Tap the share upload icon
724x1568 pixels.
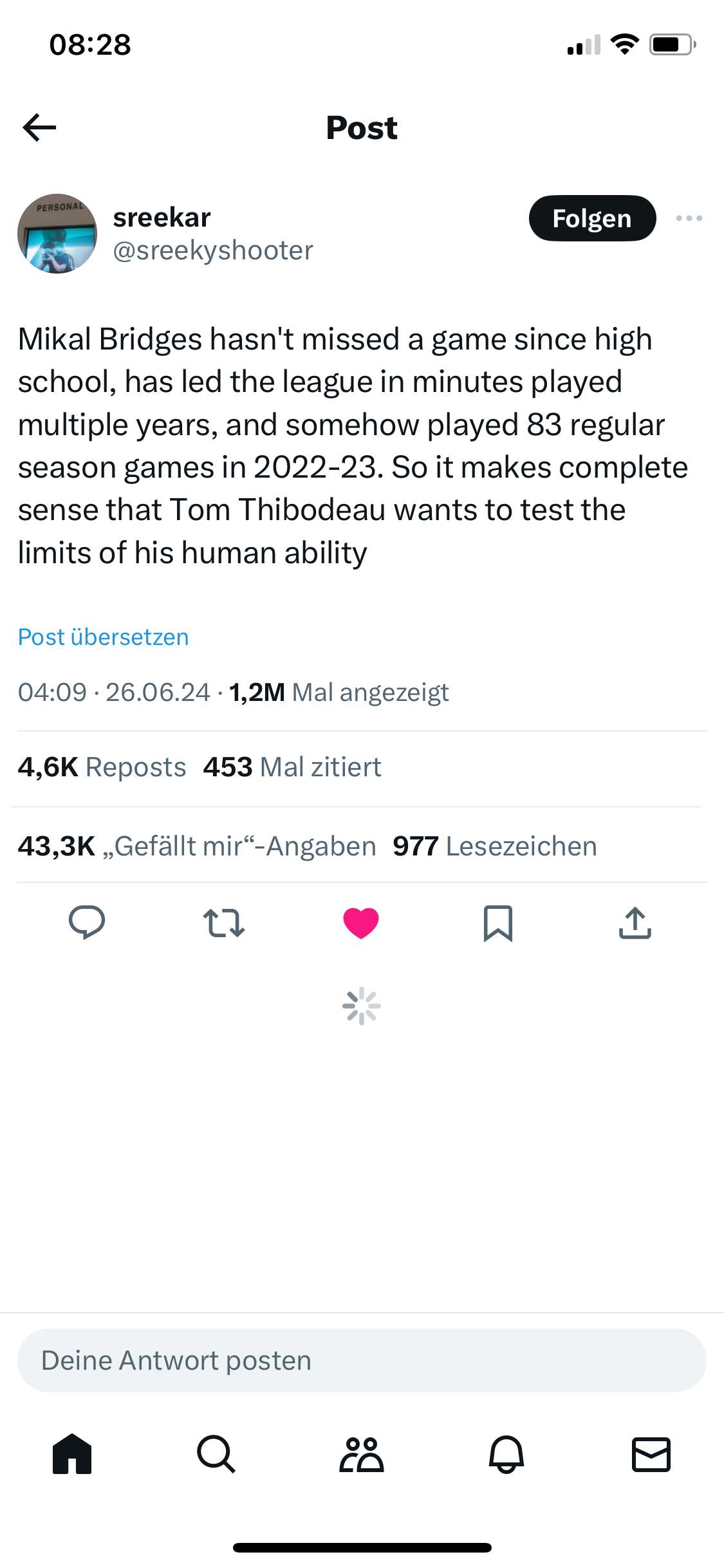(x=635, y=922)
